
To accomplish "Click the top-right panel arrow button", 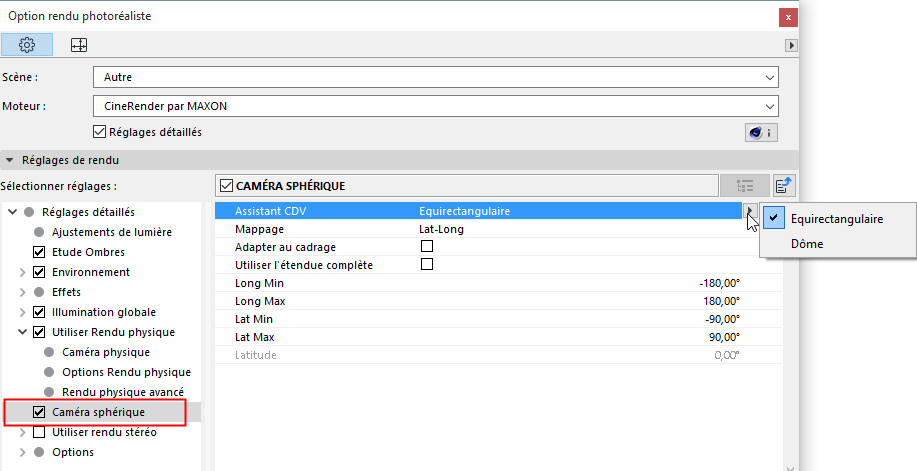I will [x=791, y=45].
